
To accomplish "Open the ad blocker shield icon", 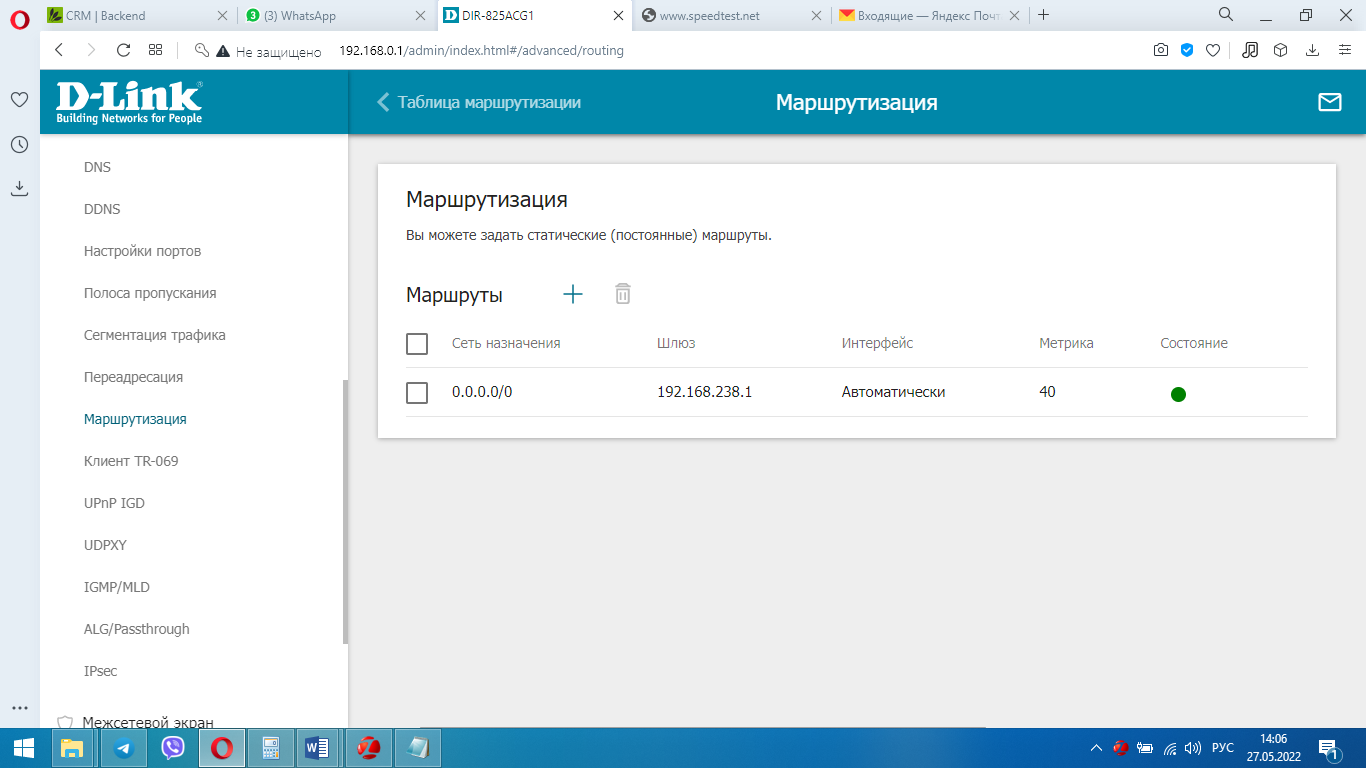I will tap(1187, 50).
